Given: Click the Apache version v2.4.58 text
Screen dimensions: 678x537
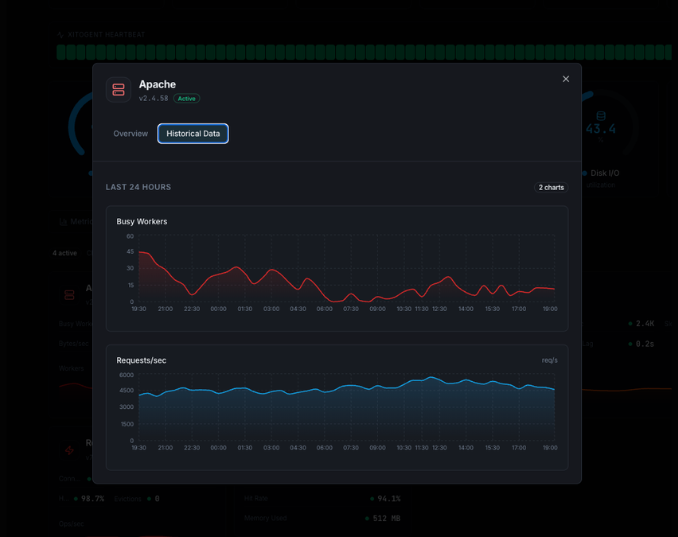Looking at the screenshot, I should (x=154, y=99).
